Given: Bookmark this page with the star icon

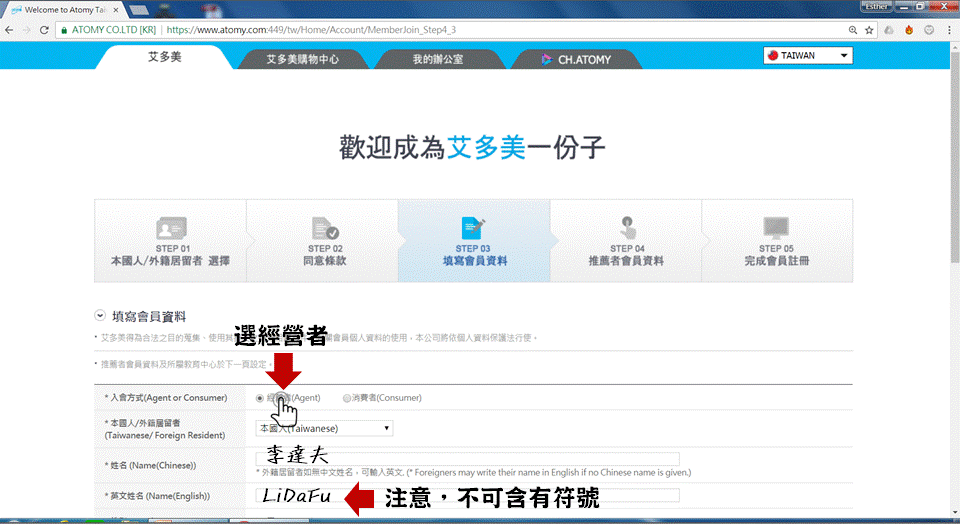Looking at the screenshot, I should pos(869,30).
